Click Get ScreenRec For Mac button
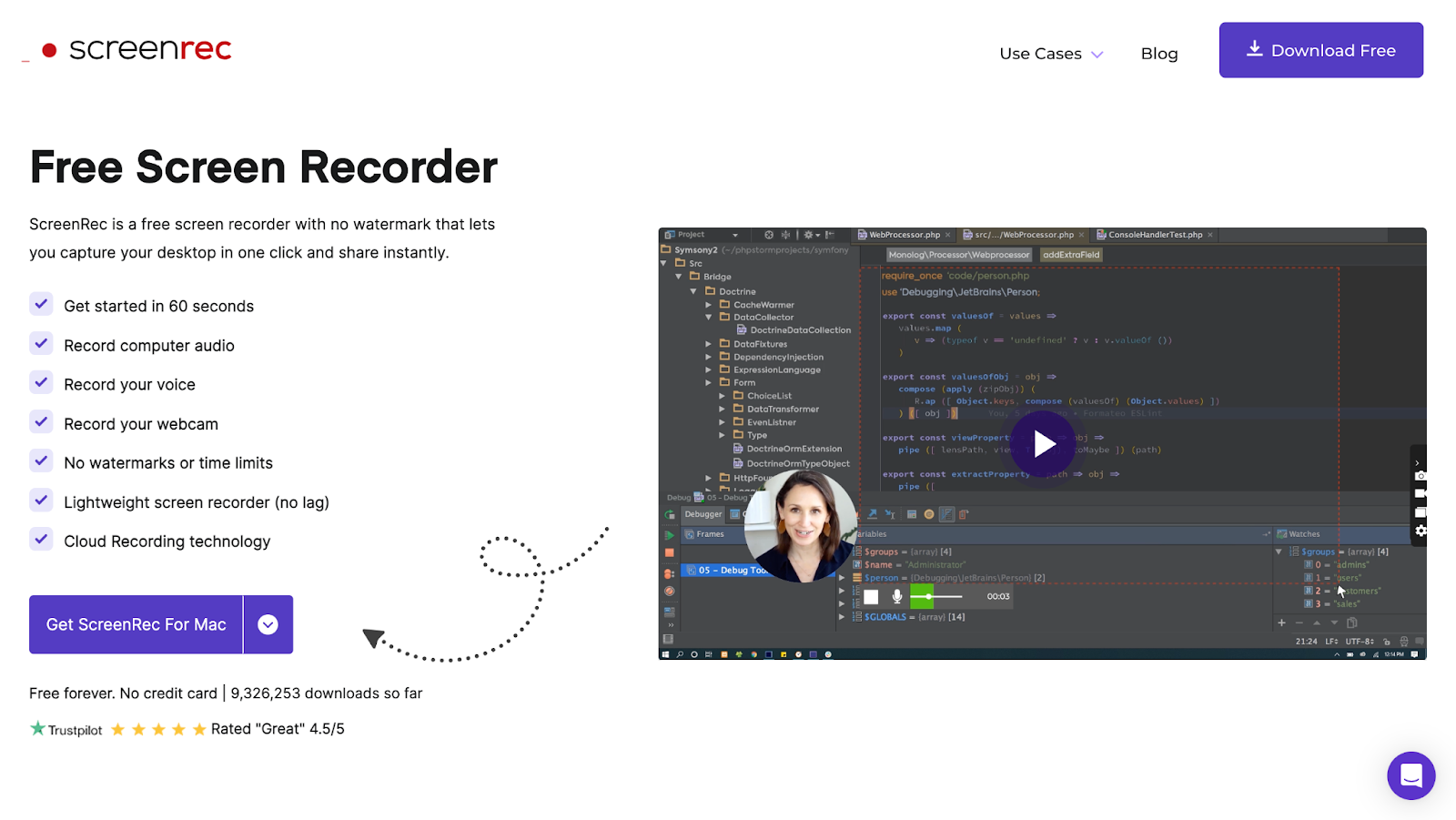Image resolution: width=1456 pixels, height=820 pixels. (x=136, y=624)
